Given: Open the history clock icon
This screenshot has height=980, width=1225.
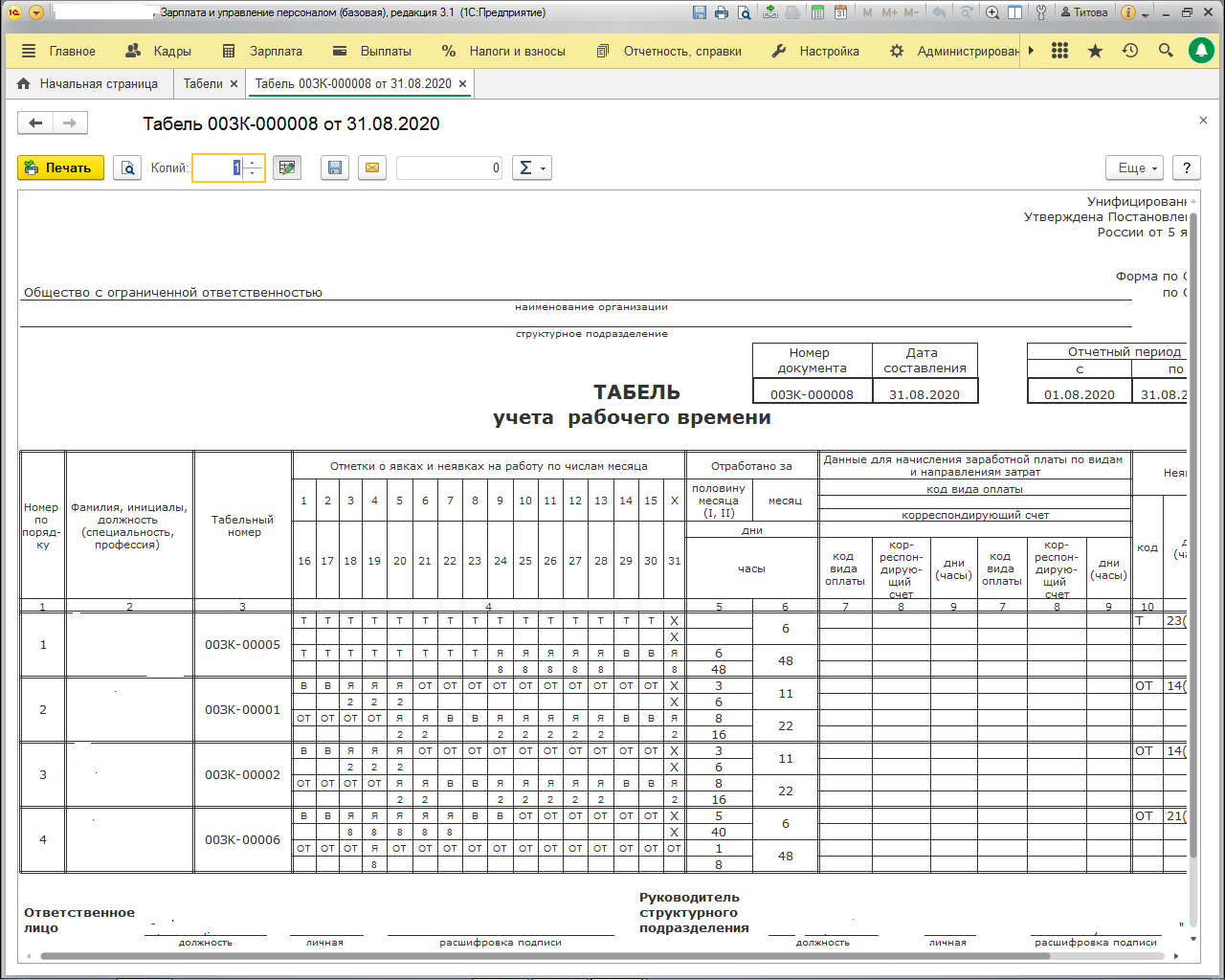Looking at the screenshot, I should coord(1130,51).
